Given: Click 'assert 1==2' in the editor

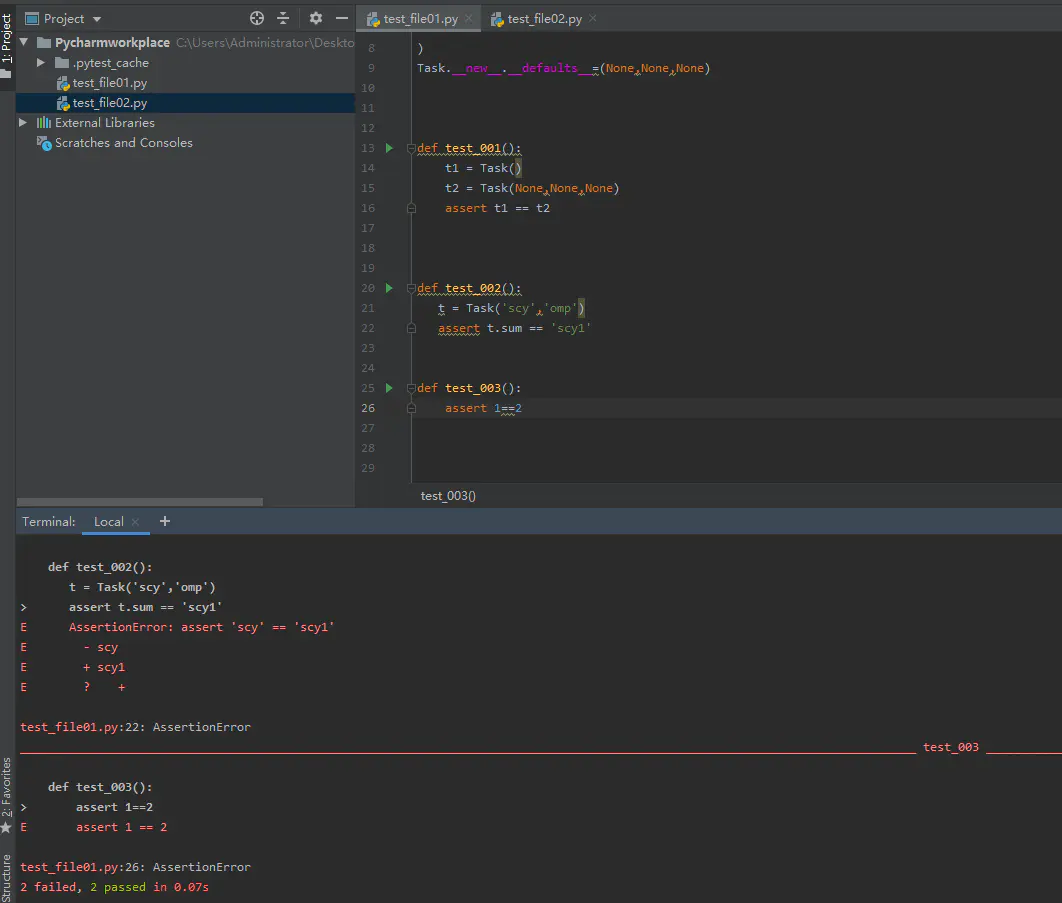Looking at the screenshot, I should tap(483, 408).
